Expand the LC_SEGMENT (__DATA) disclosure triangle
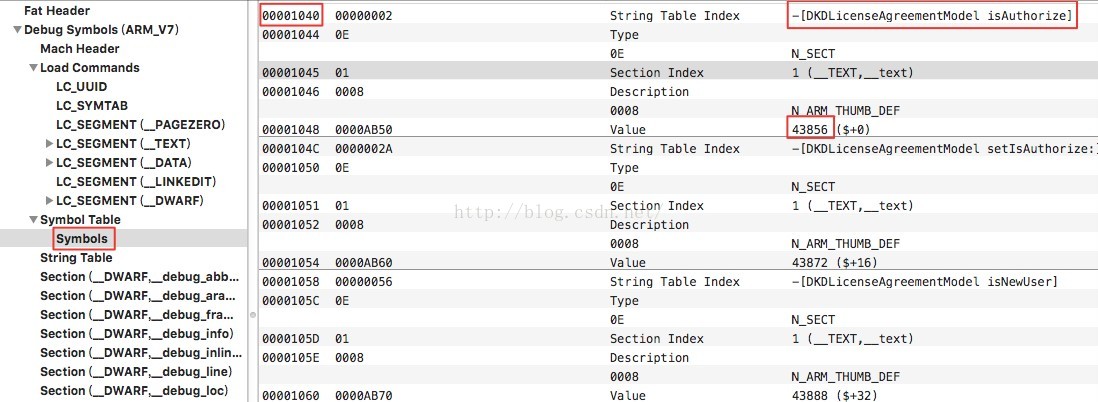This screenshot has width=1098, height=402. coord(49,163)
